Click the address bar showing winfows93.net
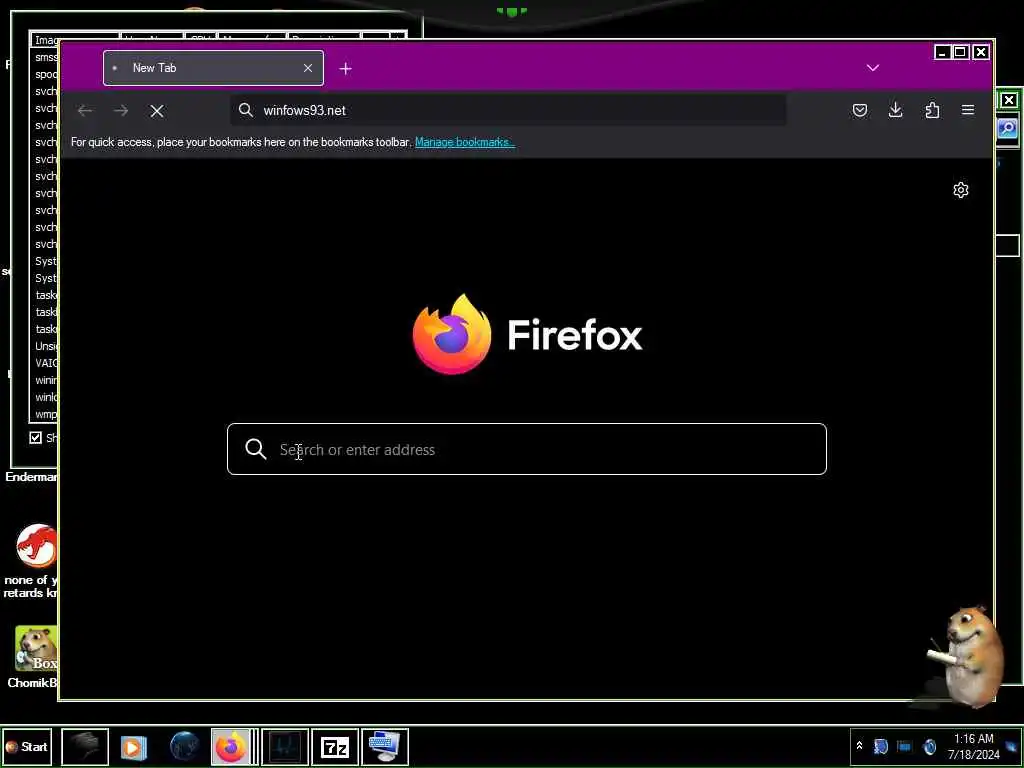 [x=508, y=110]
